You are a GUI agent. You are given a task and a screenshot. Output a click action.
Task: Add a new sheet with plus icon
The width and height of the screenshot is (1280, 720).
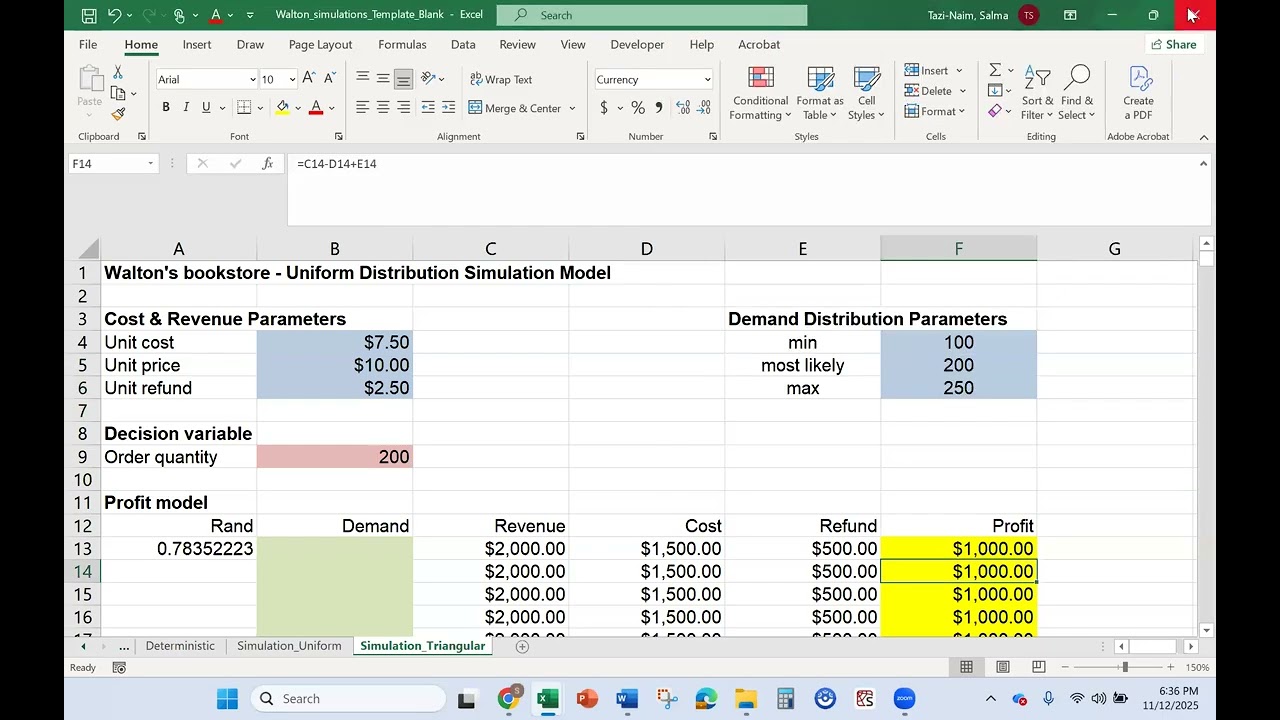tap(522, 647)
